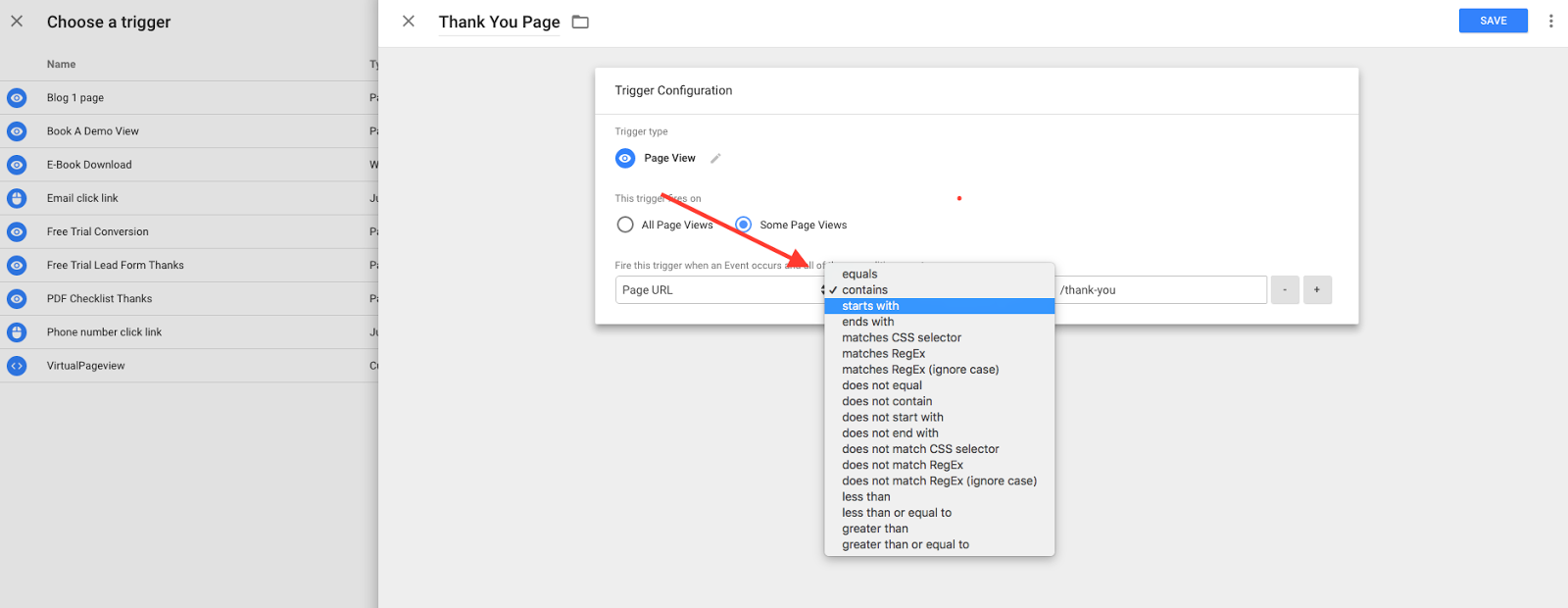Select the Free Trial Conversion trigger

coord(189,231)
